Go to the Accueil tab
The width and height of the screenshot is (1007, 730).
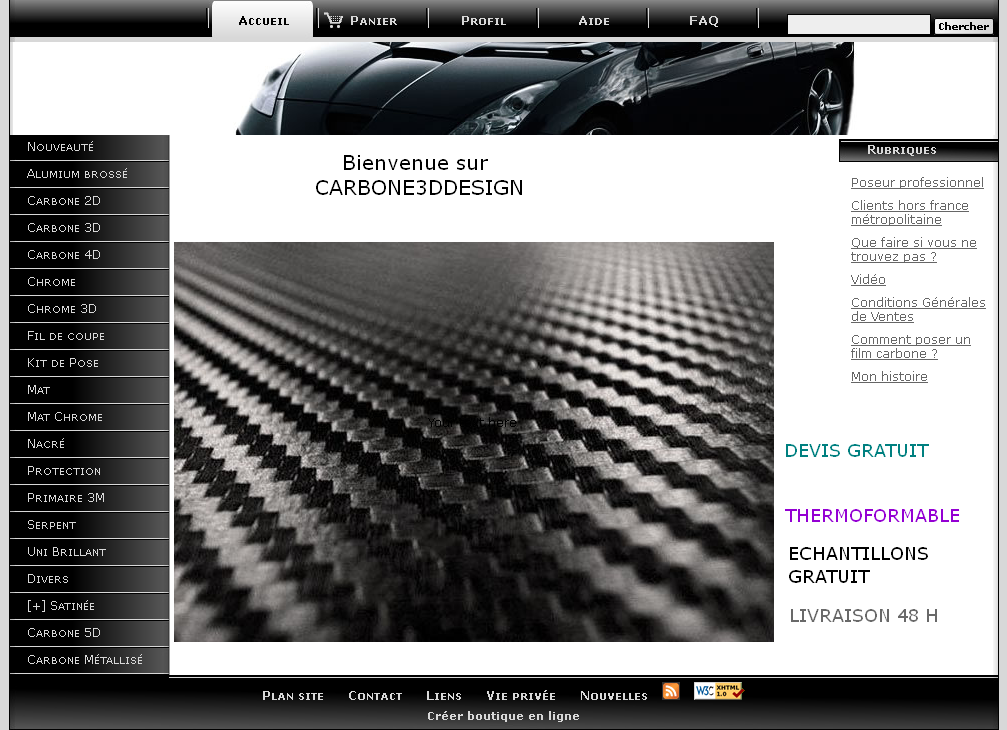click(x=263, y=20)
